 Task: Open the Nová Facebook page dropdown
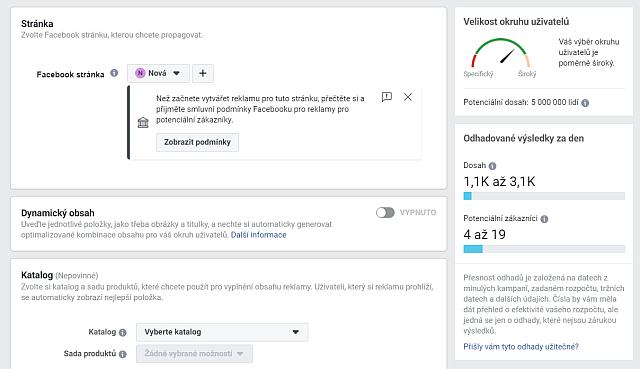pyautogui.click(x=158, y=73)
